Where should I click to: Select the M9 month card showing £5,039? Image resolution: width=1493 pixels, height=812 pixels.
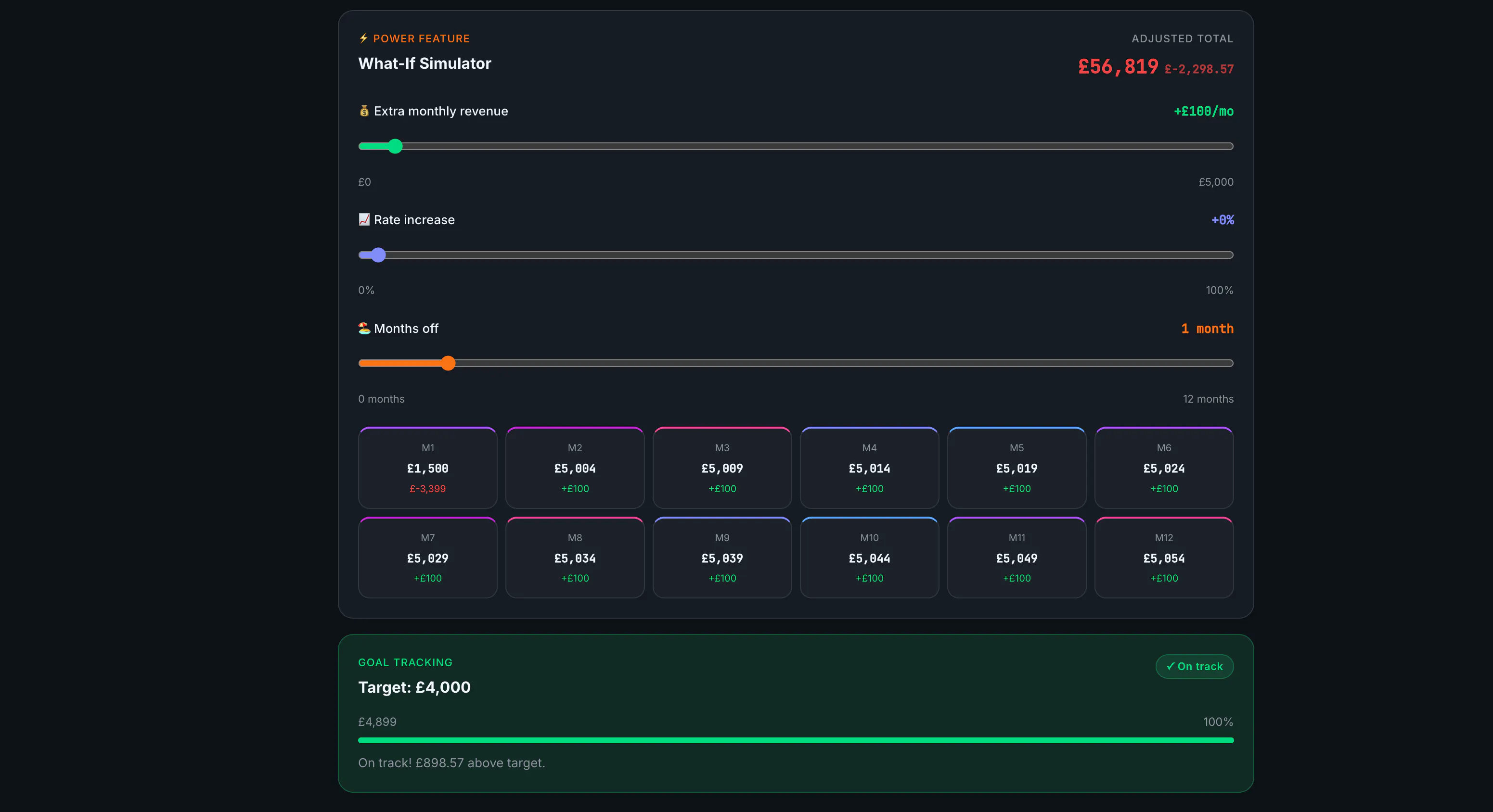pos(722,558)
